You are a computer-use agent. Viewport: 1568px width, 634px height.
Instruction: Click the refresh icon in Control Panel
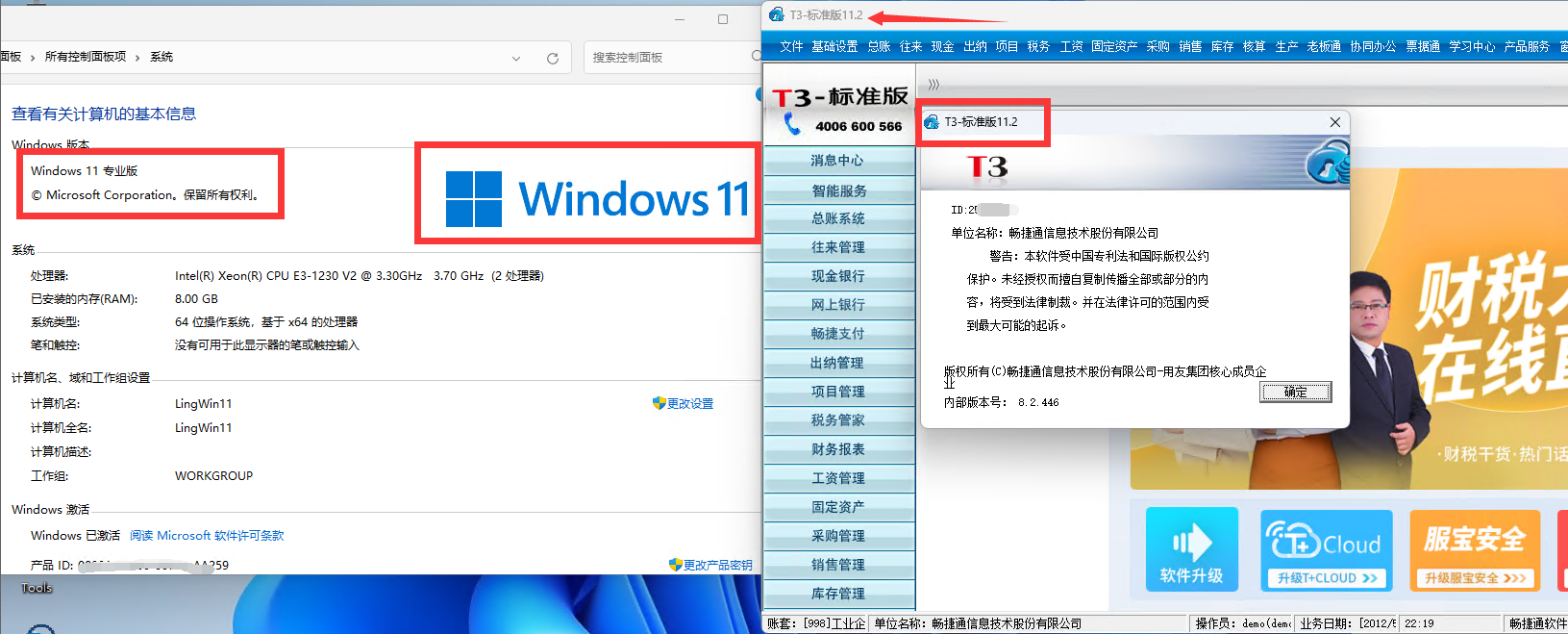pyautogui.click(x=553, y=58)
